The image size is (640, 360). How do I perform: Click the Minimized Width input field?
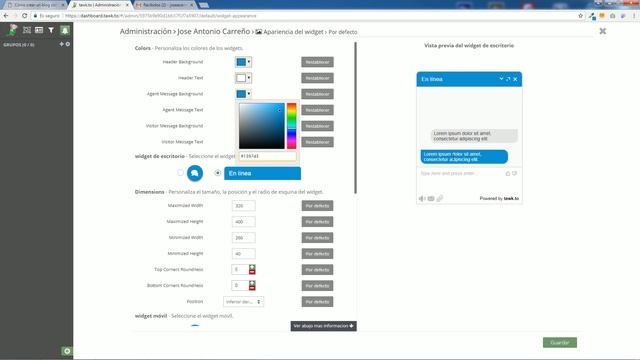point(244,238)
